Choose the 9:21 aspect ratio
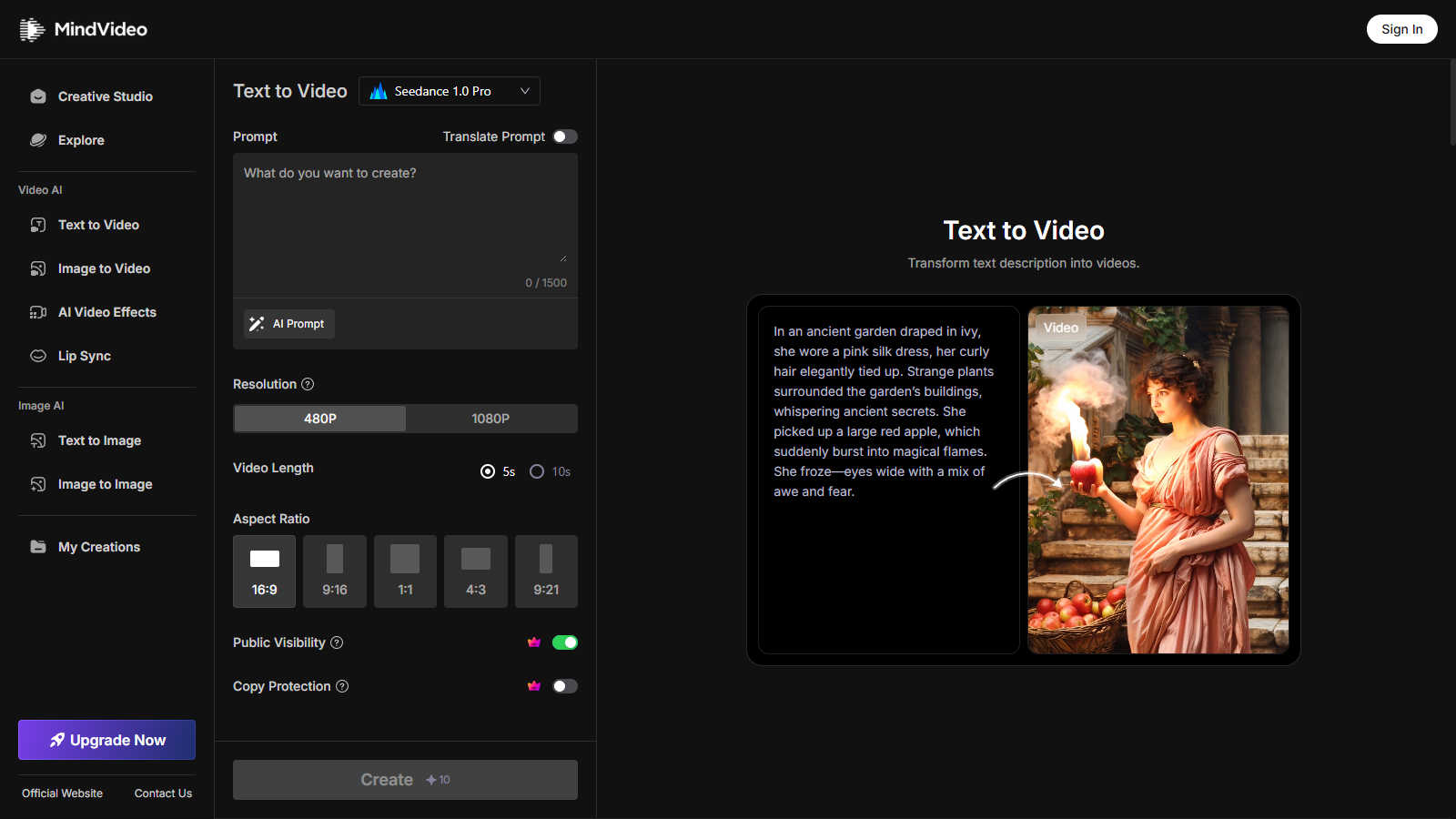The height and width of the screenshot is (819, 1456). pos(546,571)
